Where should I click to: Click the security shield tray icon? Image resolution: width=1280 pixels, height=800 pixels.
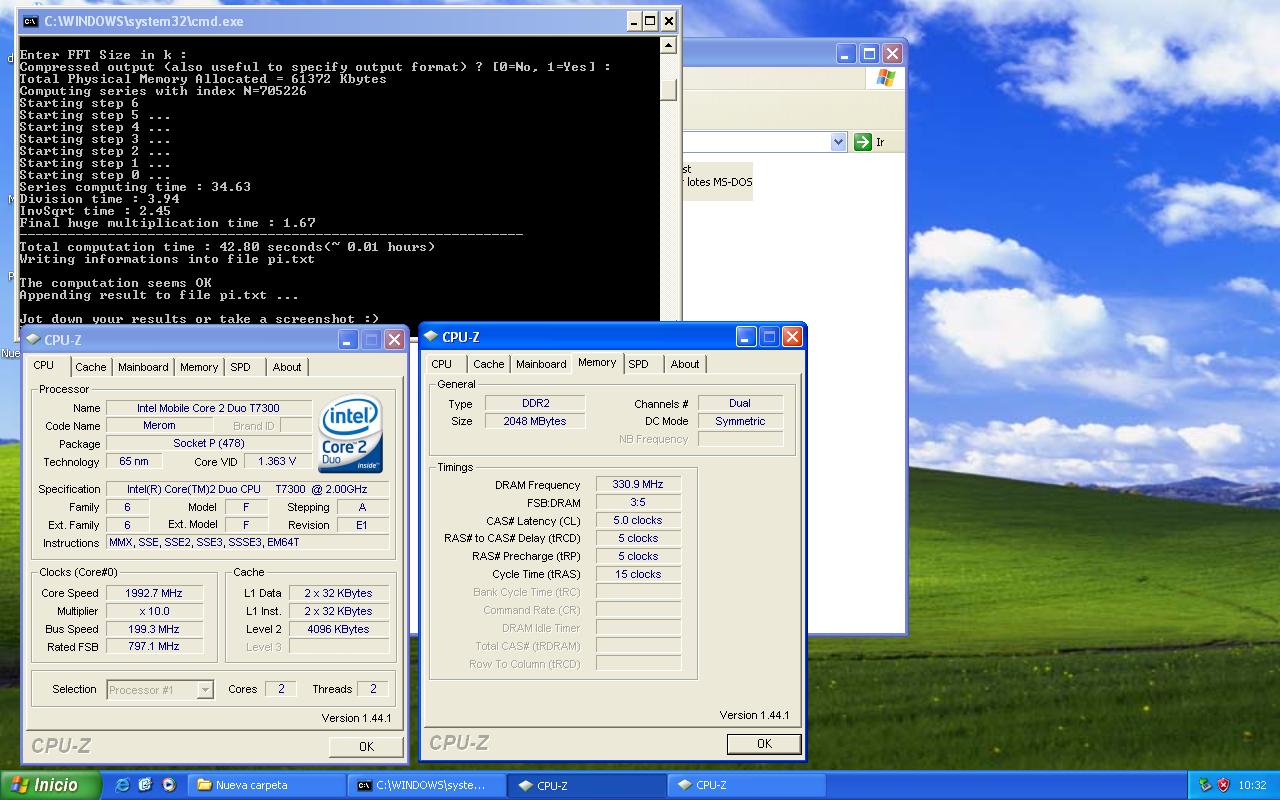point(1223,785)
